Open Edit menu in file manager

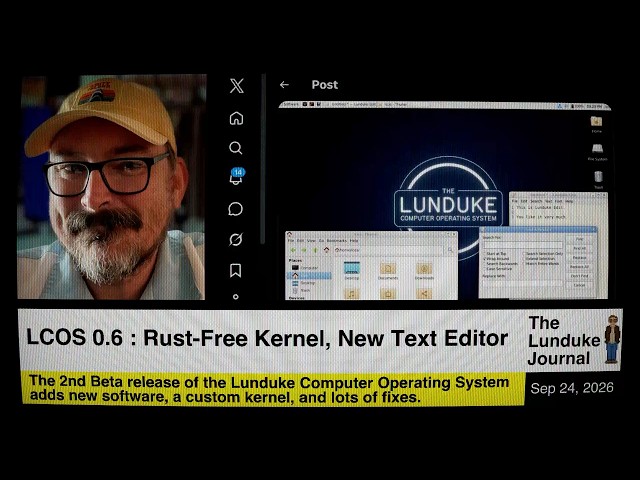tap(299, 240)
